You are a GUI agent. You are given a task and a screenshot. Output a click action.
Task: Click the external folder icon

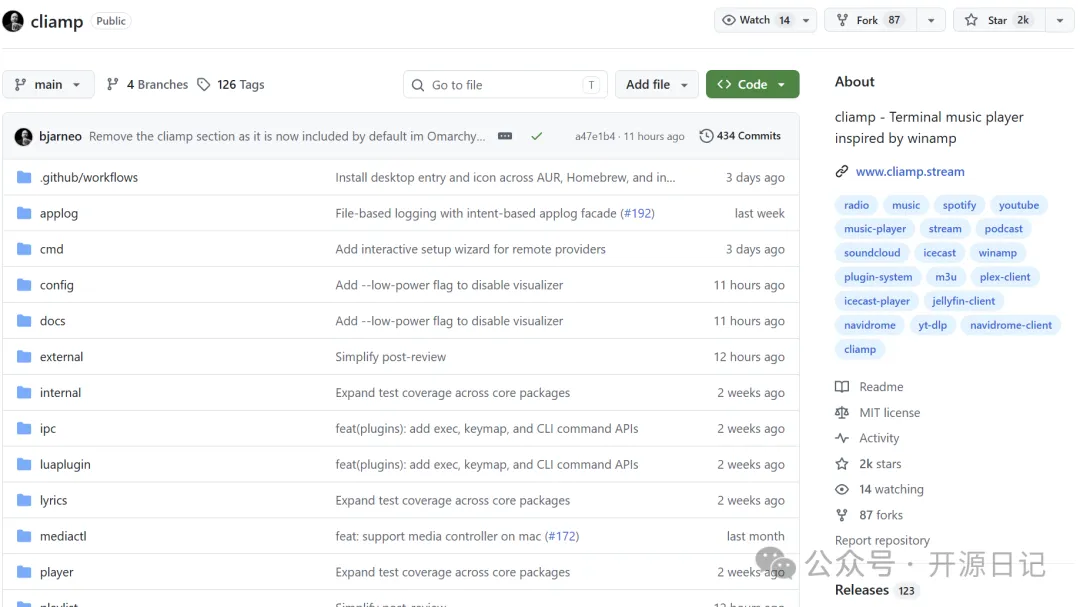(24, 356)
